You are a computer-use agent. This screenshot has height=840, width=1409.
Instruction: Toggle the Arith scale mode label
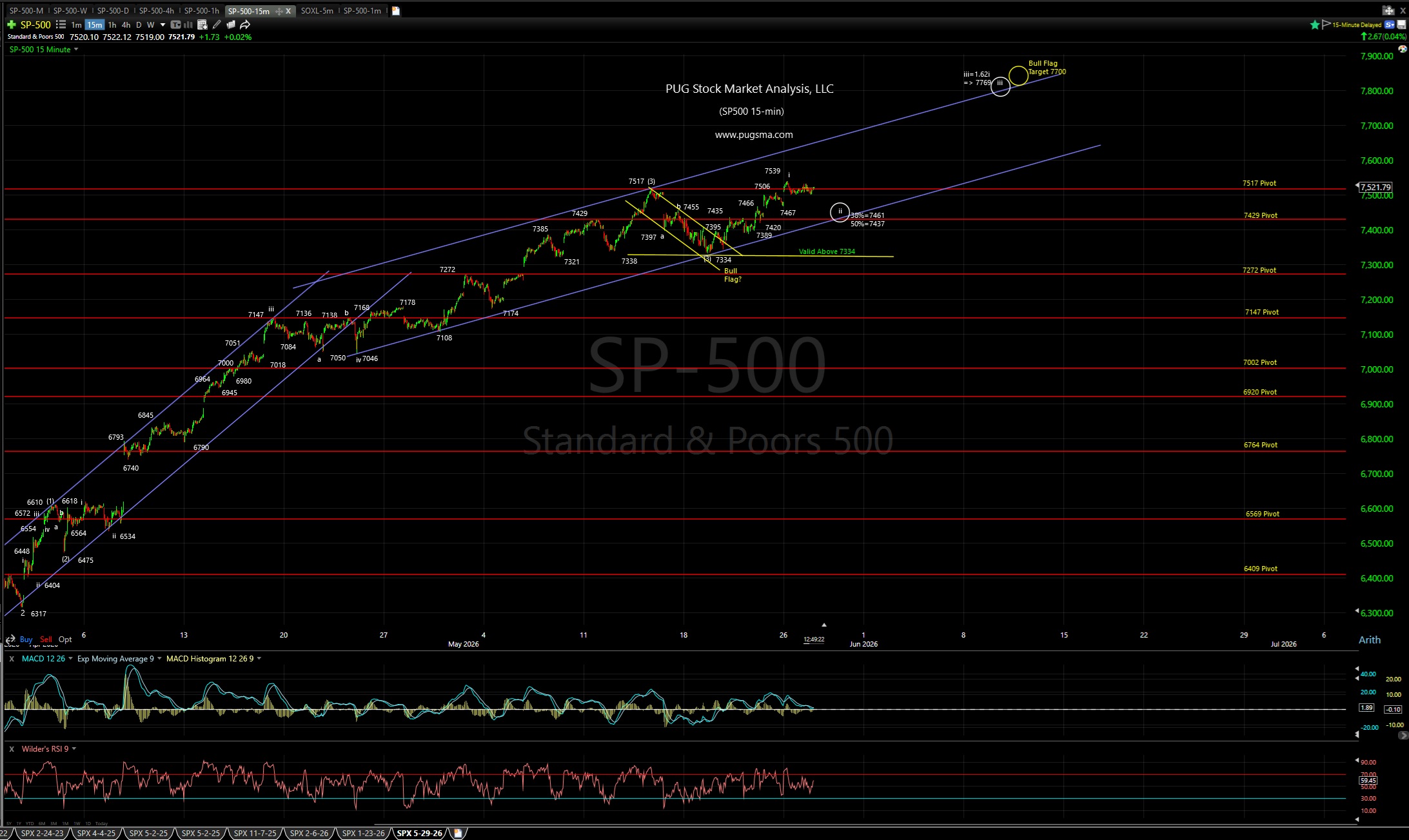(1370, 640)
